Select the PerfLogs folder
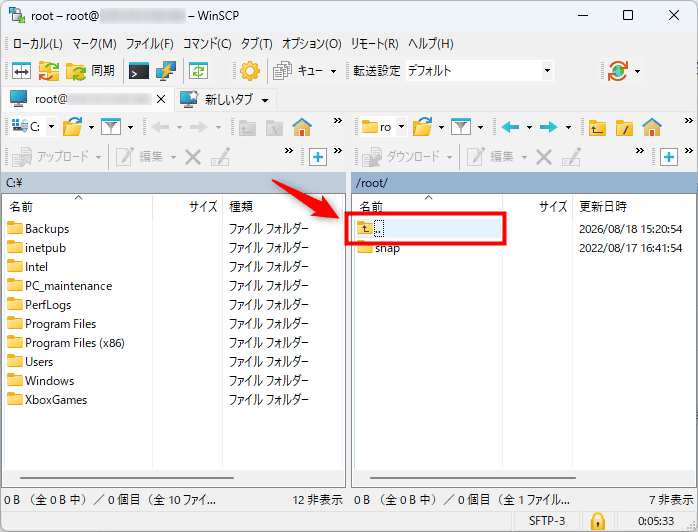This screenshot has width=698, height=532. pyautogui.click(x=40, y=305)
